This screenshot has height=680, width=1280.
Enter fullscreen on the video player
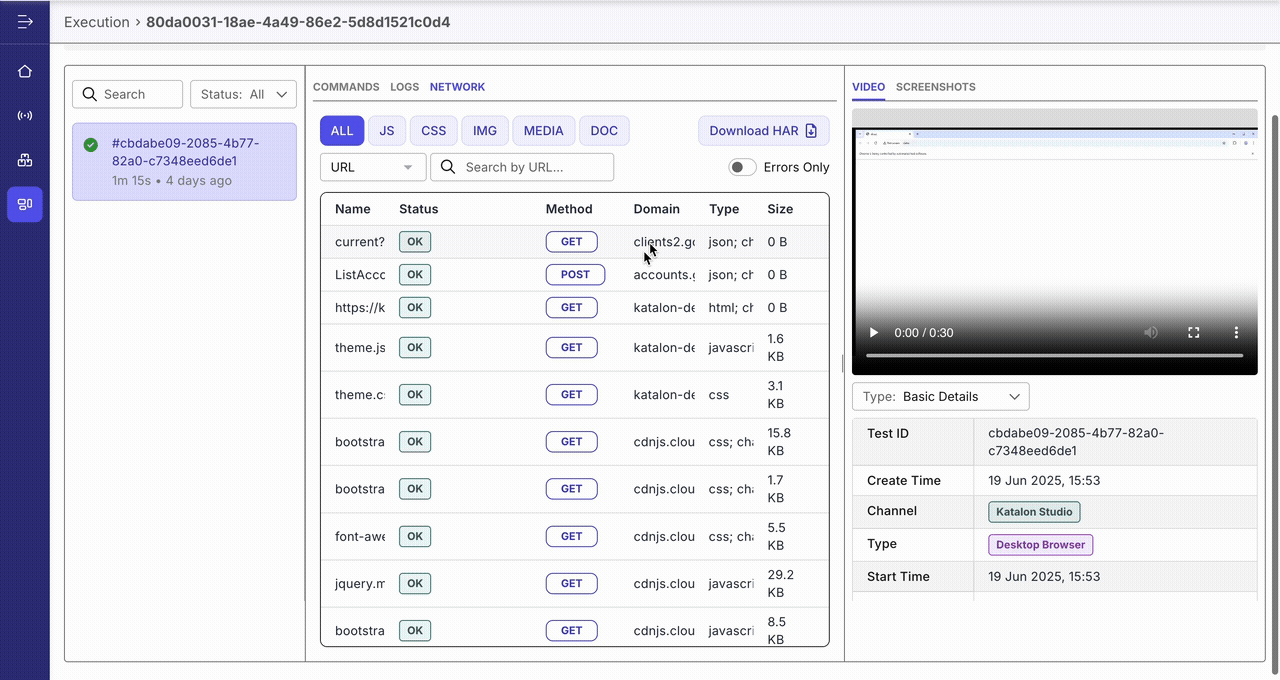[1193, 332]
